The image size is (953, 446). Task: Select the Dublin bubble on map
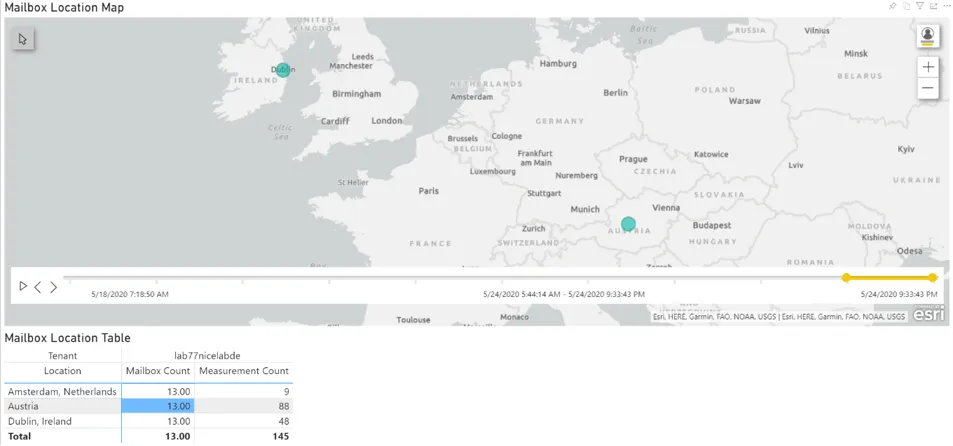click(283, 70)
